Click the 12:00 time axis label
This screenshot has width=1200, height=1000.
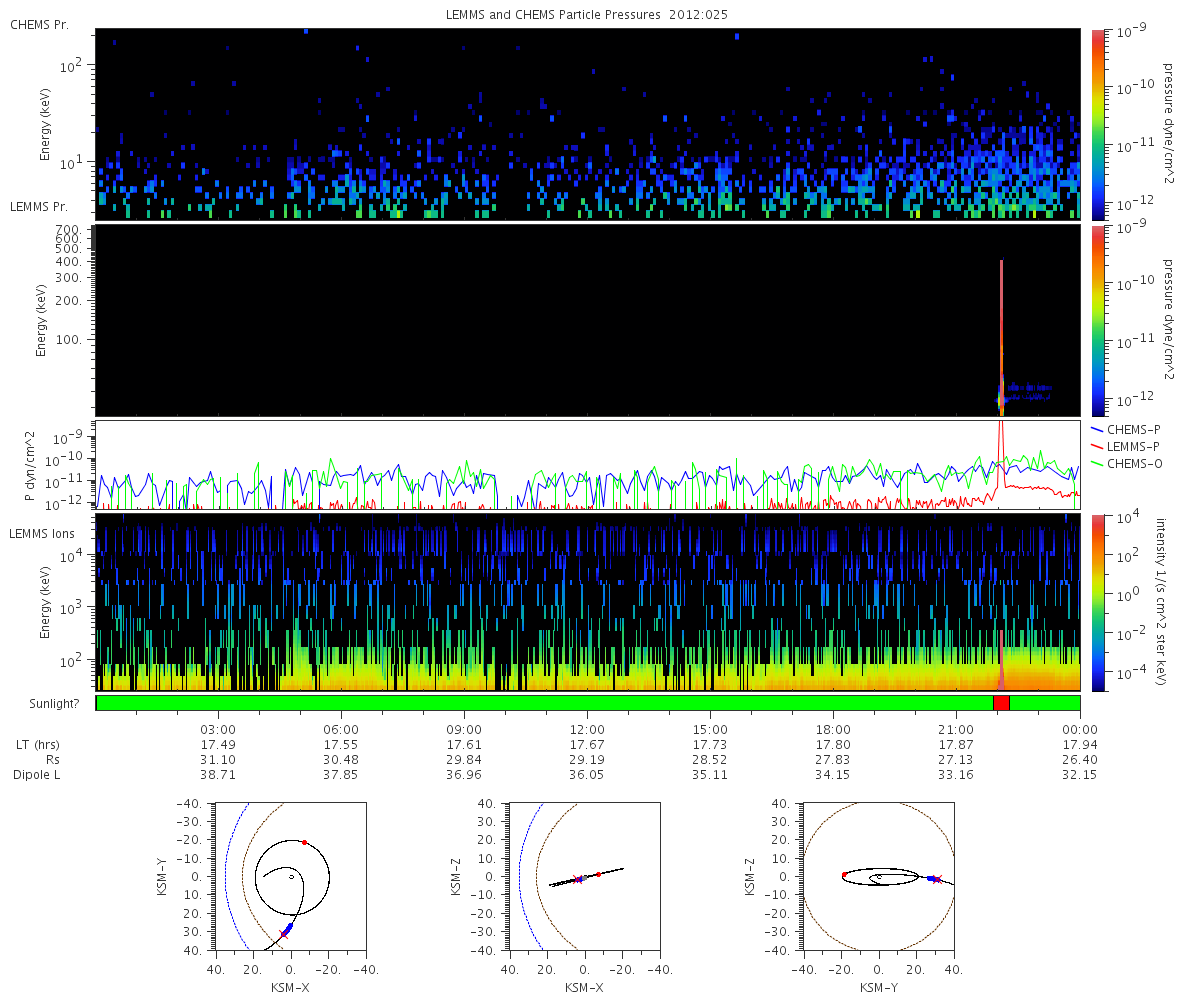[x=587, y=729]
